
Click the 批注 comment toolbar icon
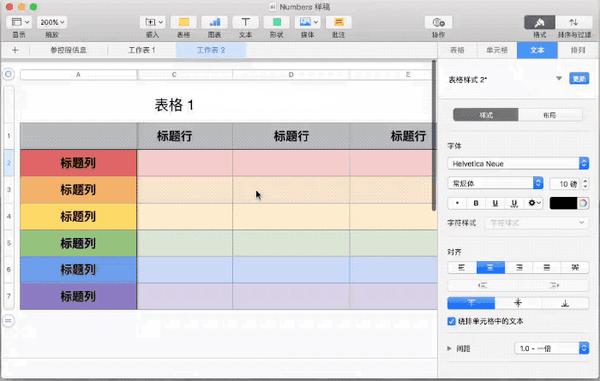[339, 22]
